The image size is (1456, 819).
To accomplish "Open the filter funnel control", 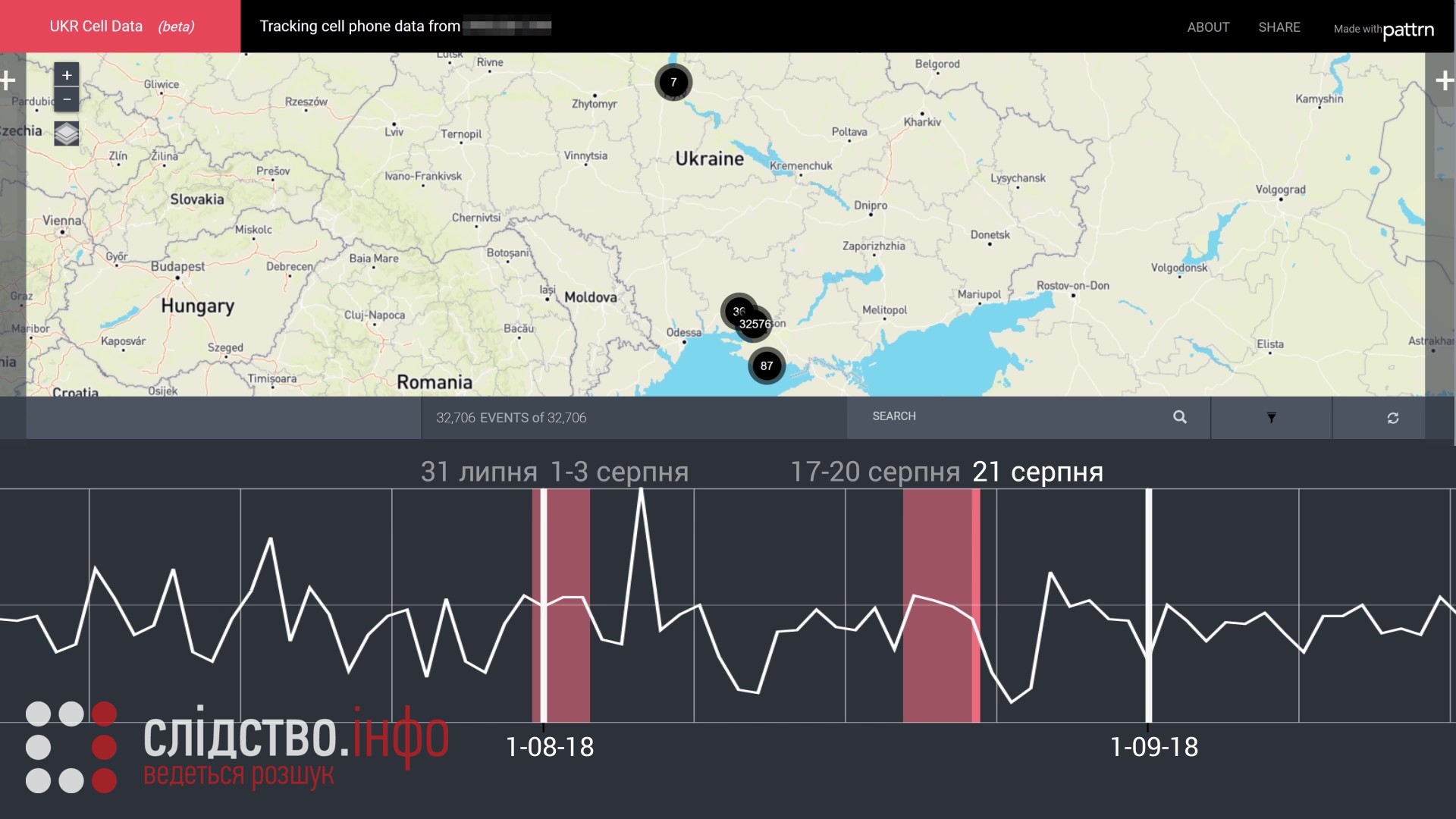I will click(x=1272, y=418).
